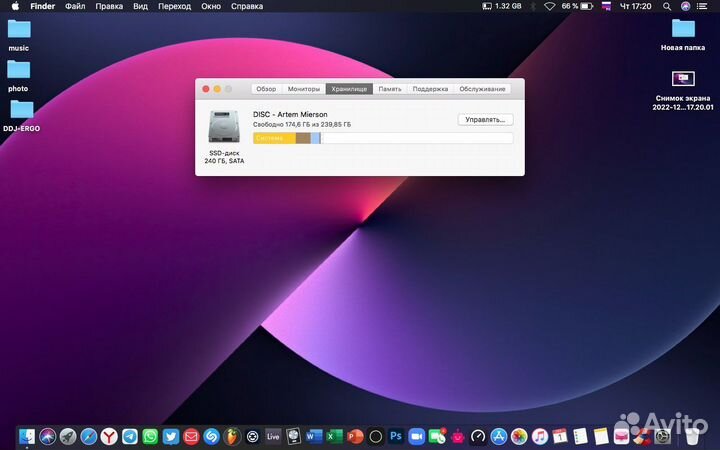This screenshot has width=720, height=450.
Task: Launch Photos app from the dock
Action: tap(519, 436)
